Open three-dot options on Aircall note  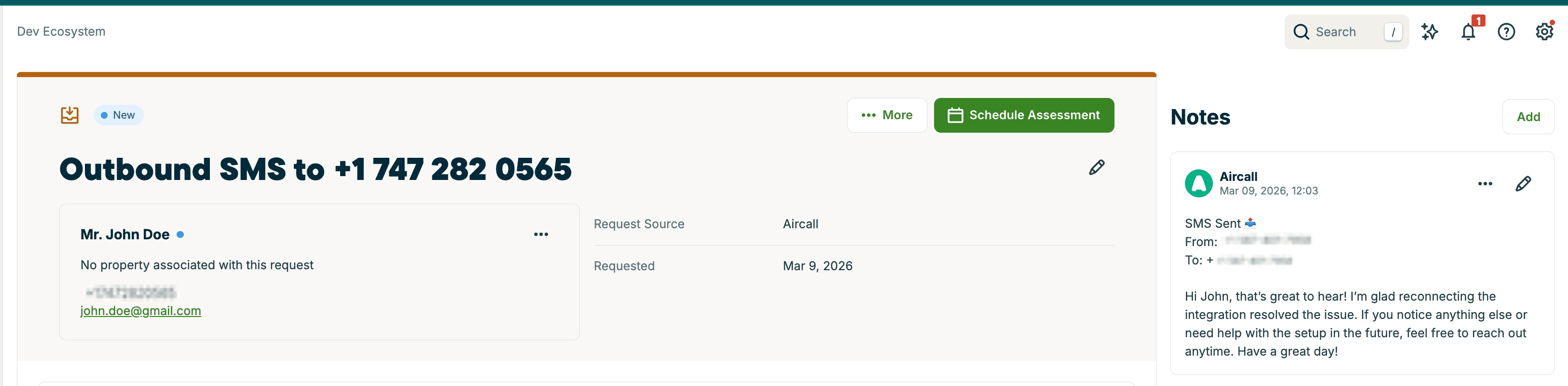click(1485, 184)
